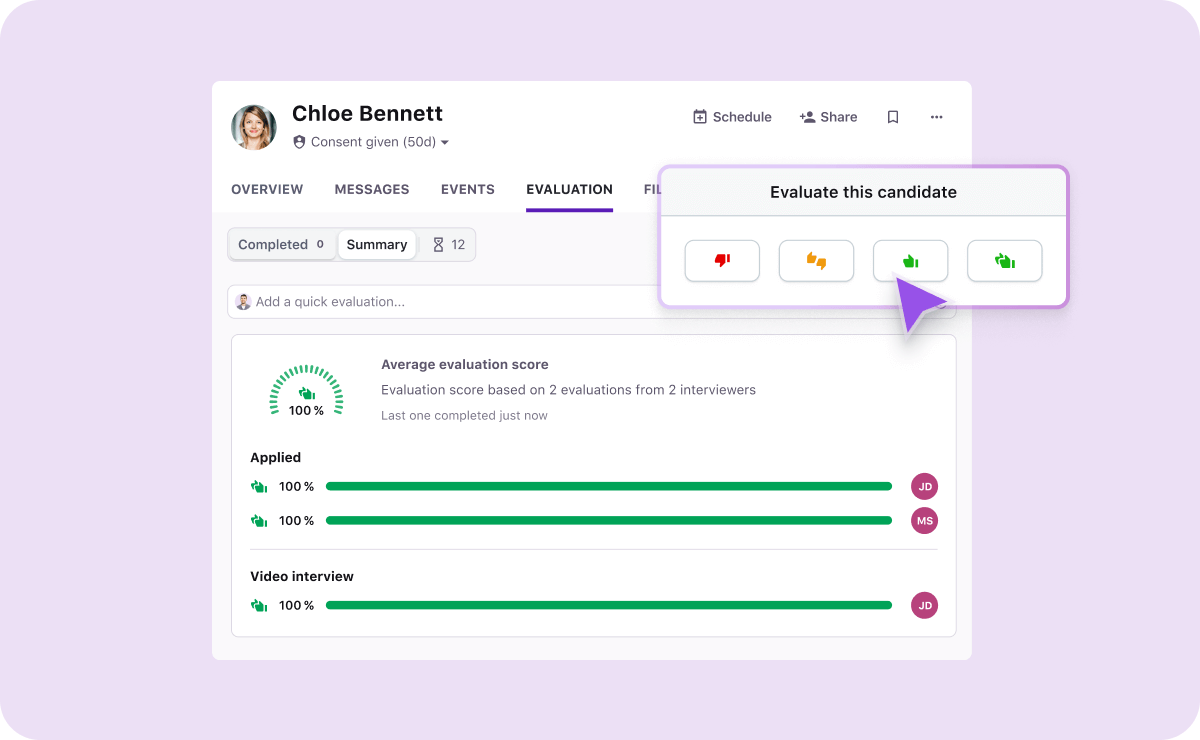Share the candidate profile
The width and height of the screenshot is (1200, 740).
tap(828, 117)
